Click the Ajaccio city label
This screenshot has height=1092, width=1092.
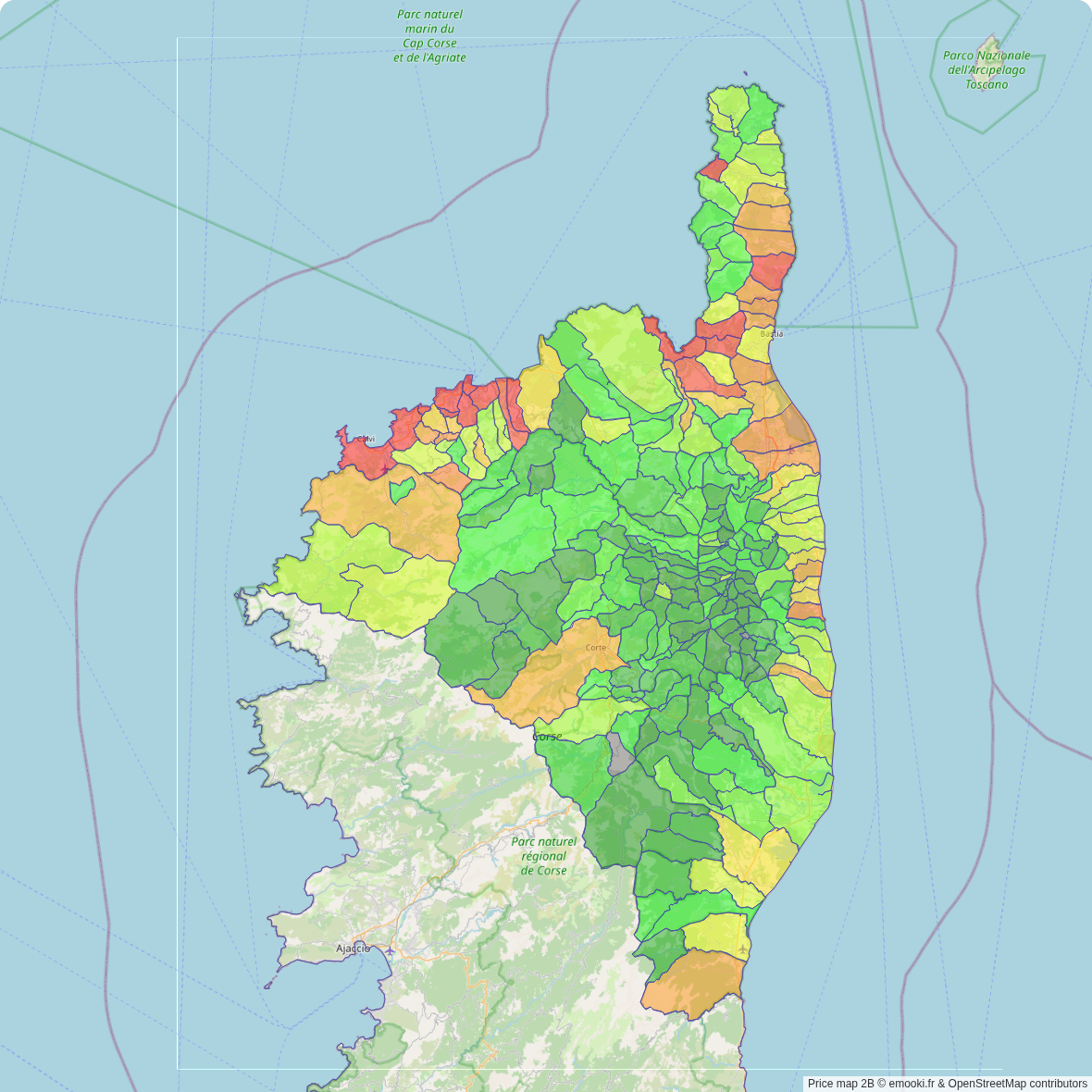pos(353,949)
